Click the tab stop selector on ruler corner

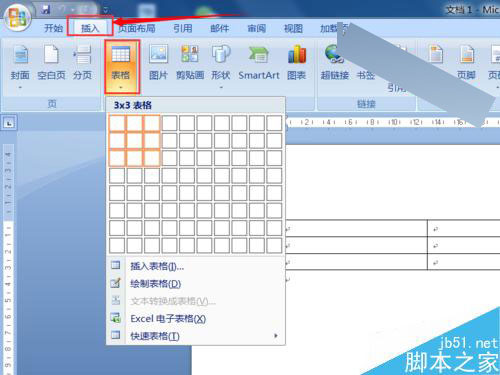click(9, 123)
